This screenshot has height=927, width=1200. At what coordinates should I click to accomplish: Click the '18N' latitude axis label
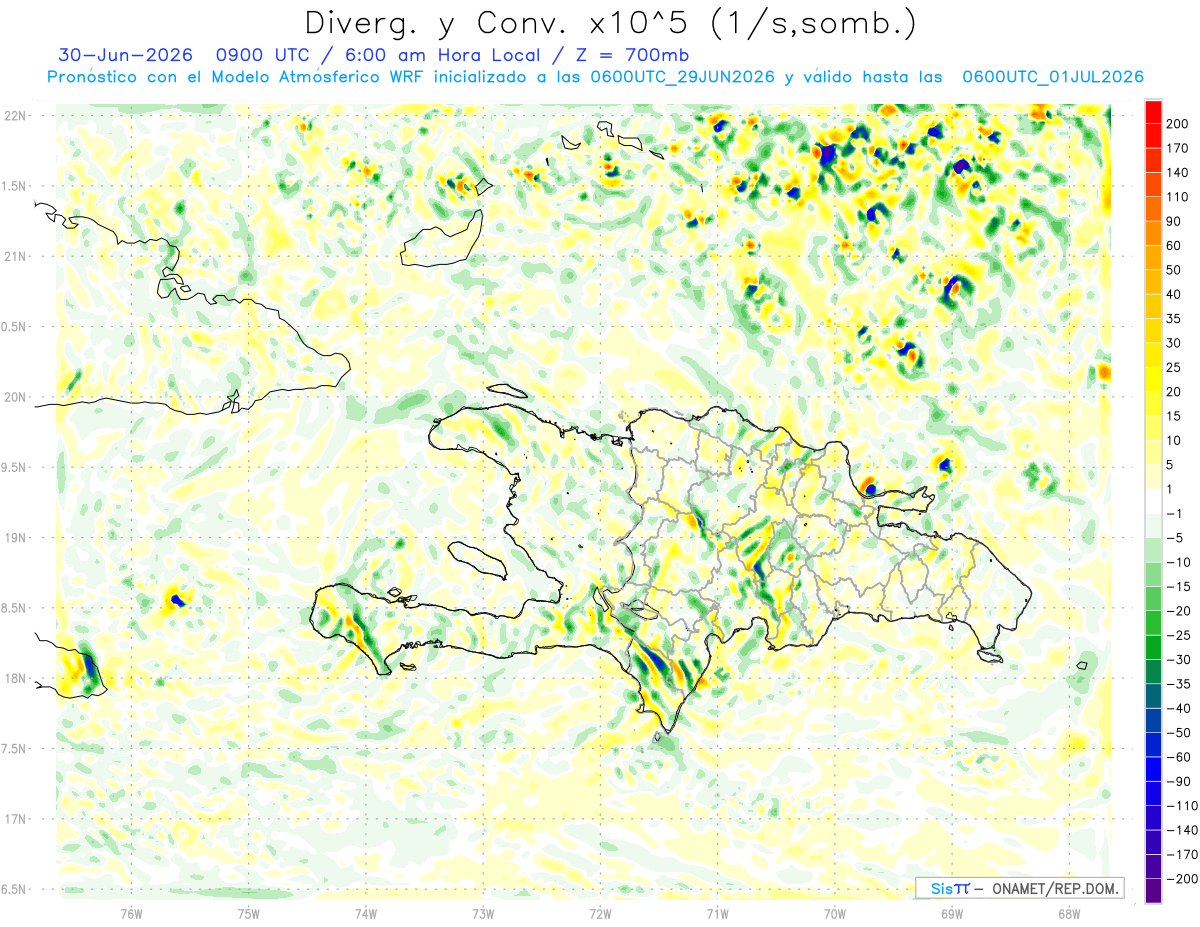(x=15, y=679)
